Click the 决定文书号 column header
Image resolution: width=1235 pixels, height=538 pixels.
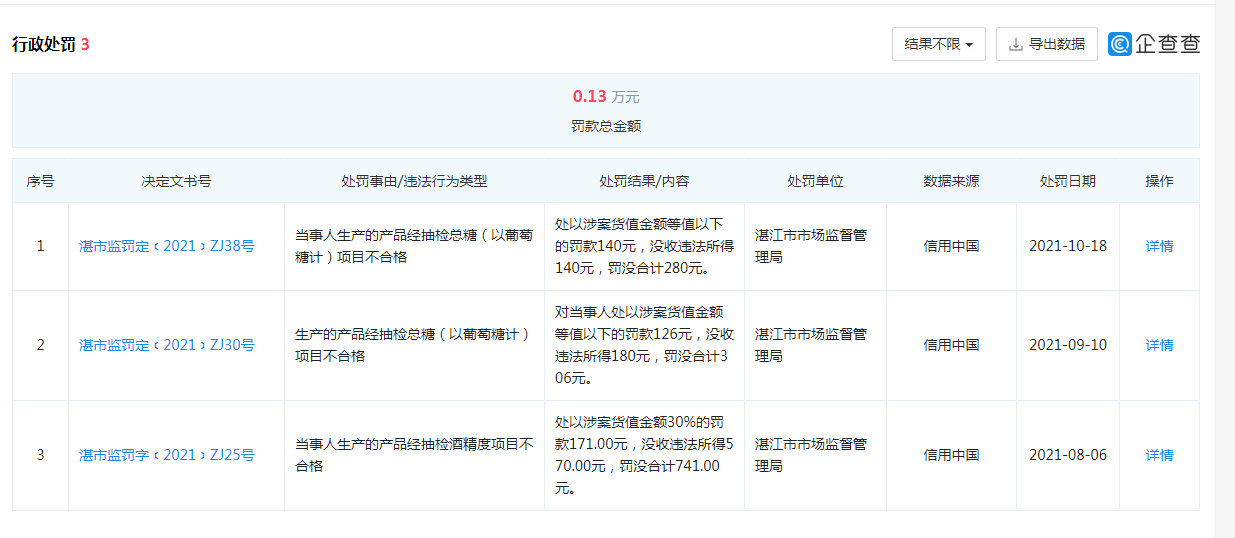click(176, 181)
